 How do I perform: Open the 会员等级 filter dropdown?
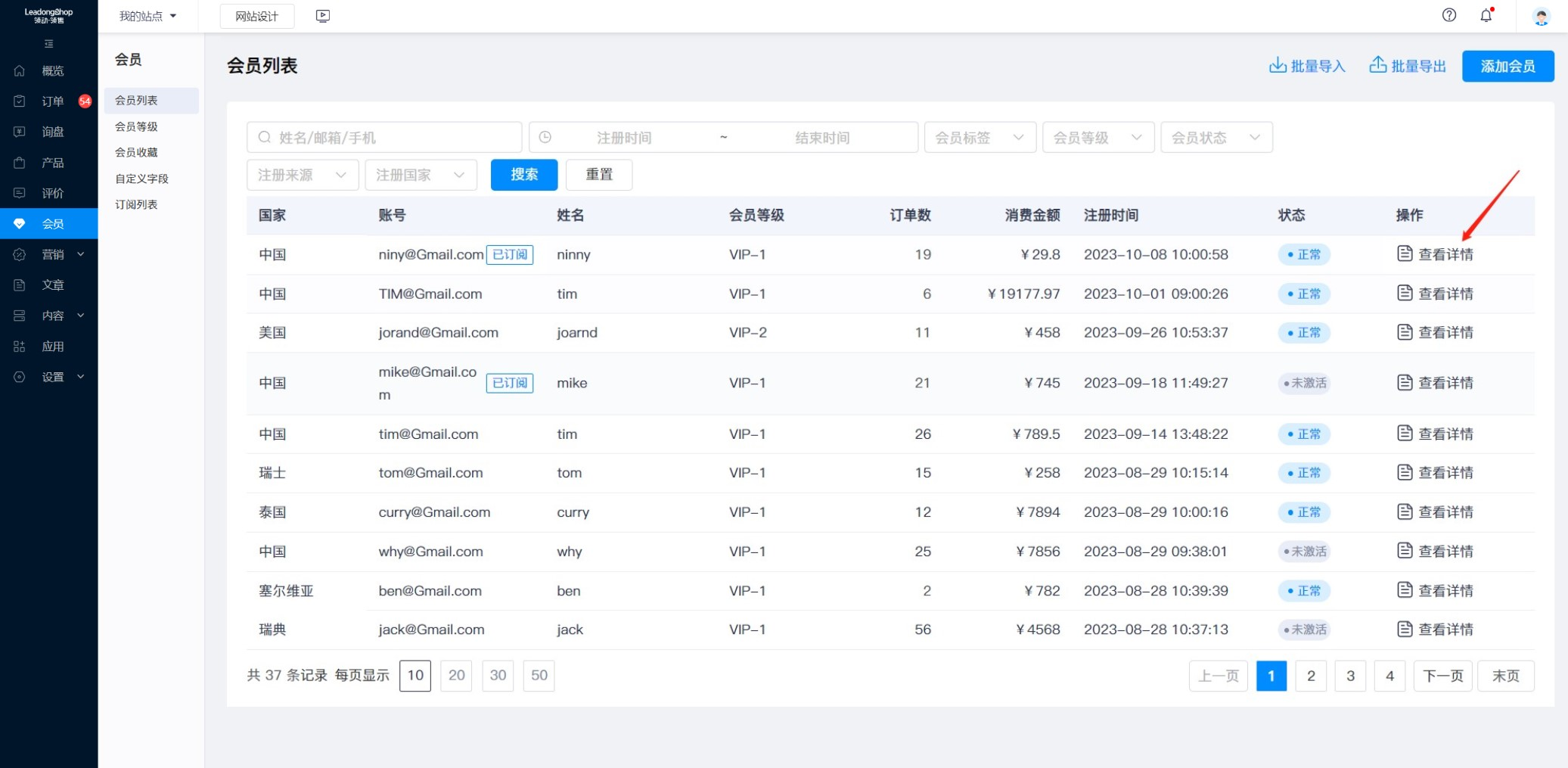click(x=1097, y=138)
